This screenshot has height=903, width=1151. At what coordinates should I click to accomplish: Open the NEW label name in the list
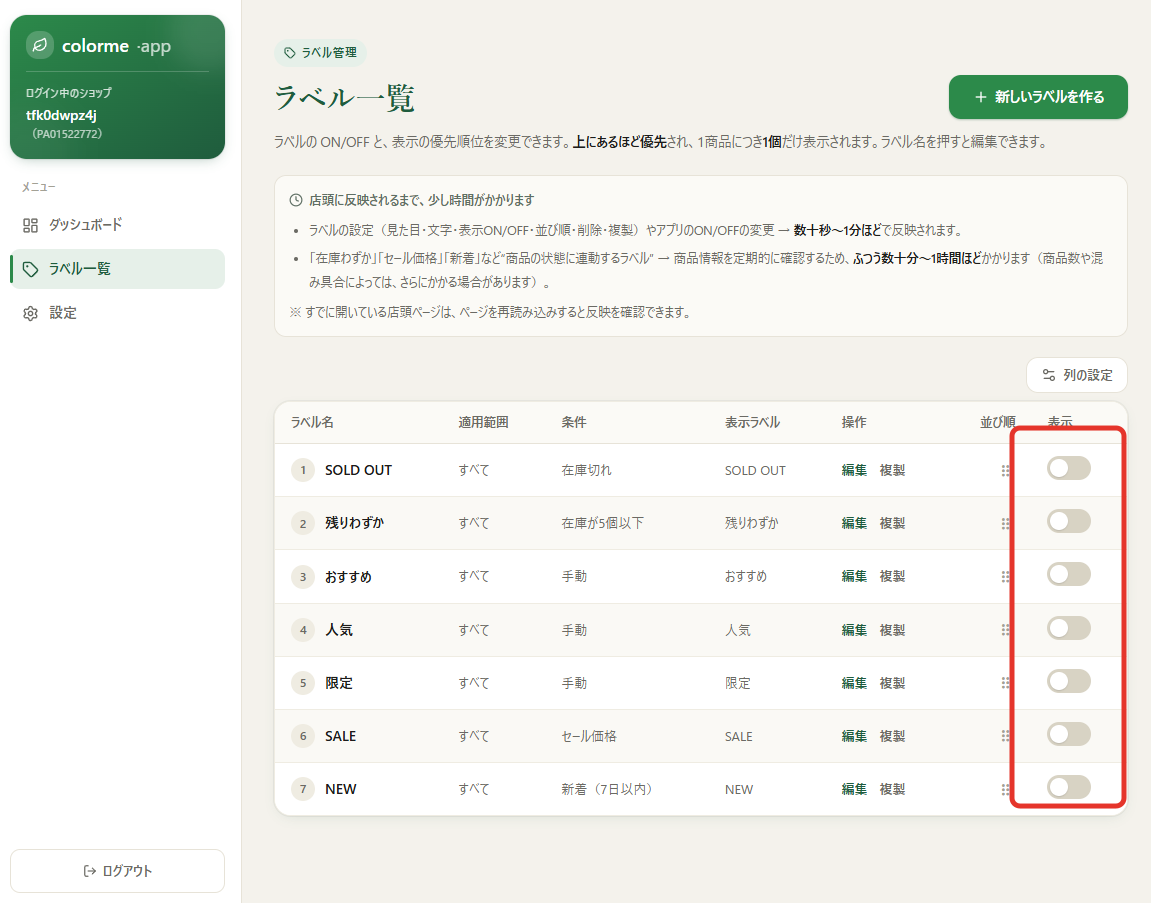tap(341, 789)
